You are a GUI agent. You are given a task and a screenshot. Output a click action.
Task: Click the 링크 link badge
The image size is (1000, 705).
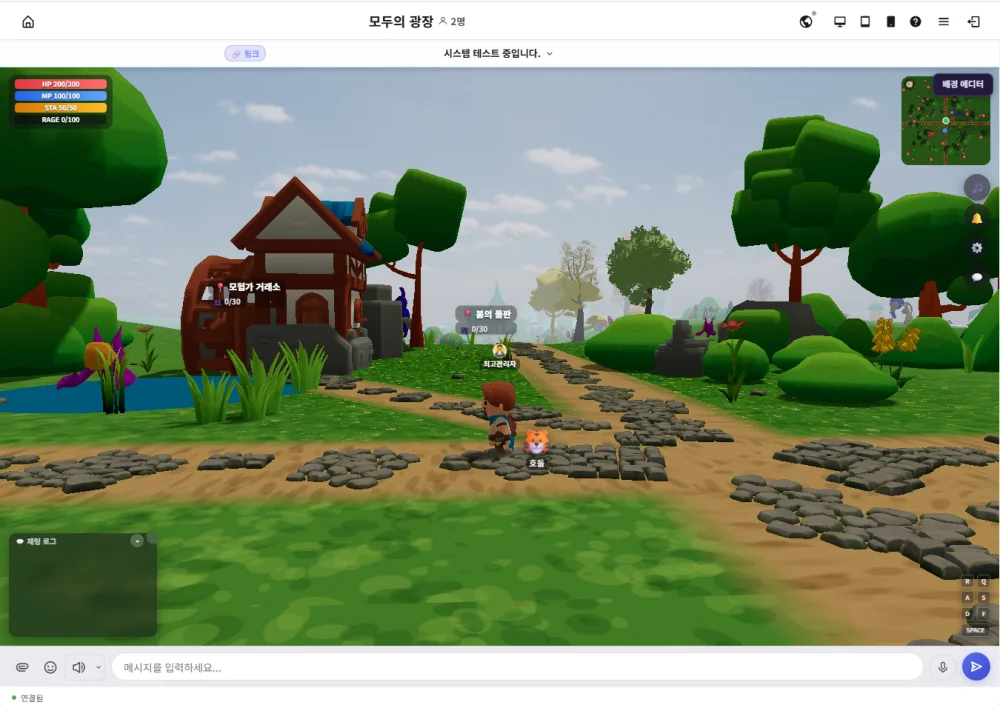click(245, 54)
